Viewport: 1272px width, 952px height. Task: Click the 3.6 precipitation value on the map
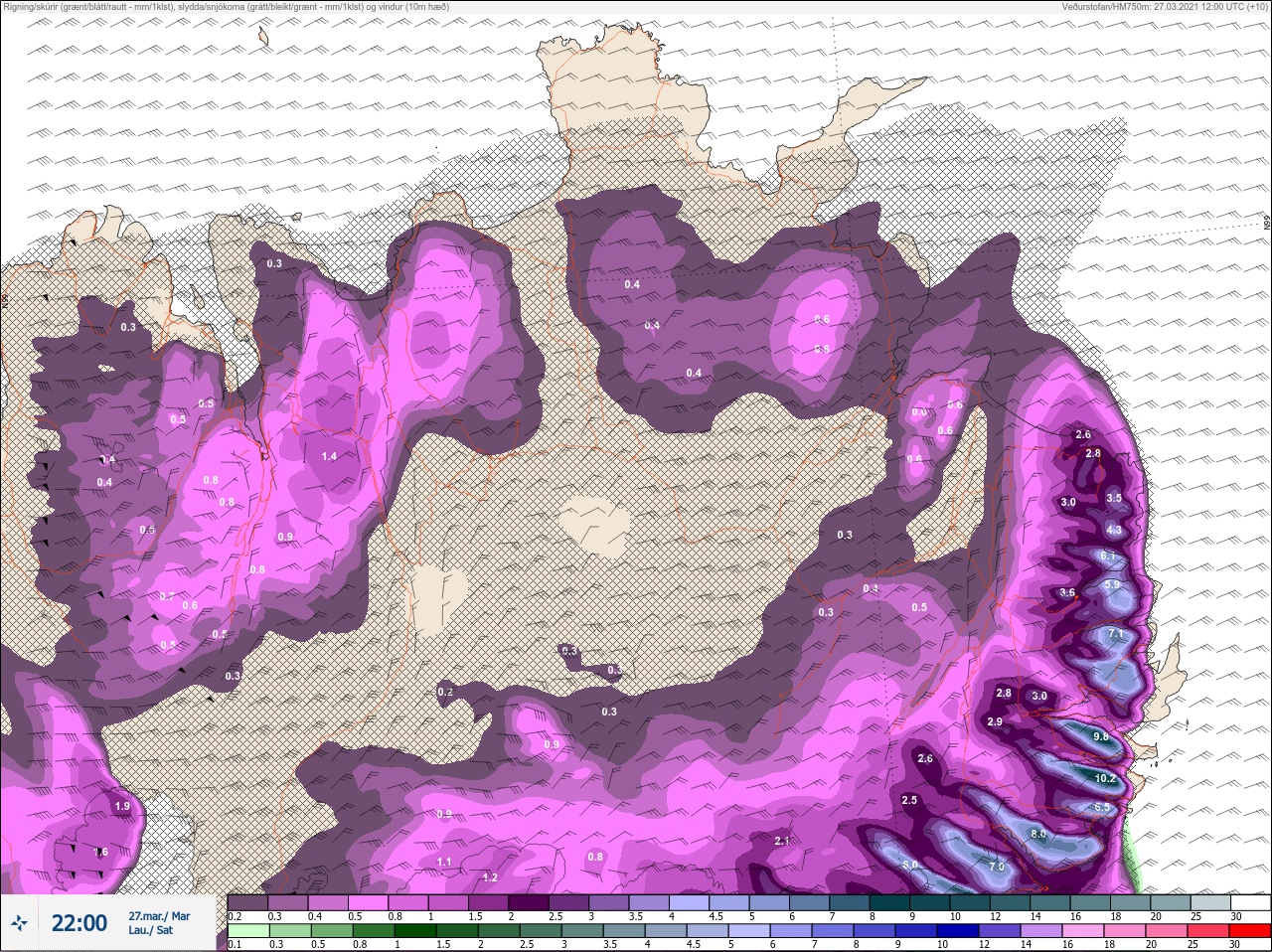pos(1067,592)
